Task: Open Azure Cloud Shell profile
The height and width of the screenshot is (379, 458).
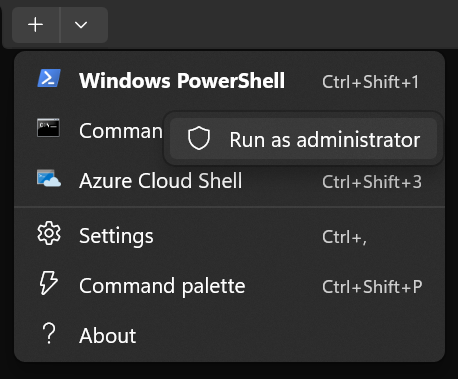Action: [x=229, y=181]
